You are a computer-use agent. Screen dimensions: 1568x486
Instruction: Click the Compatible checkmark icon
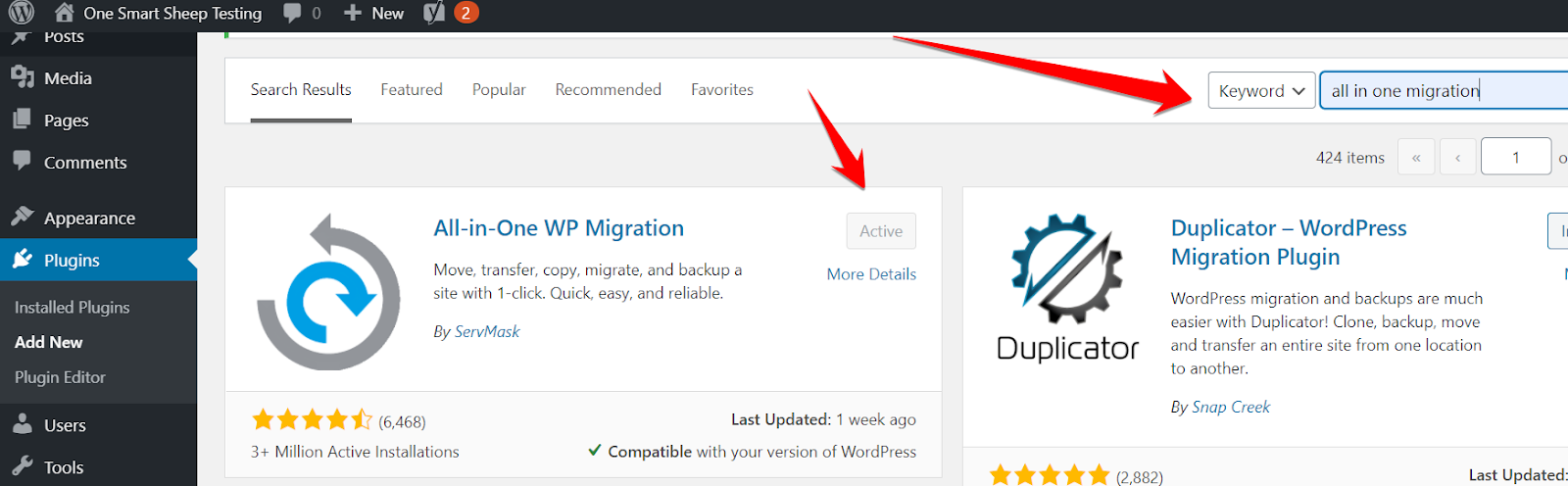tap(595, 451)
